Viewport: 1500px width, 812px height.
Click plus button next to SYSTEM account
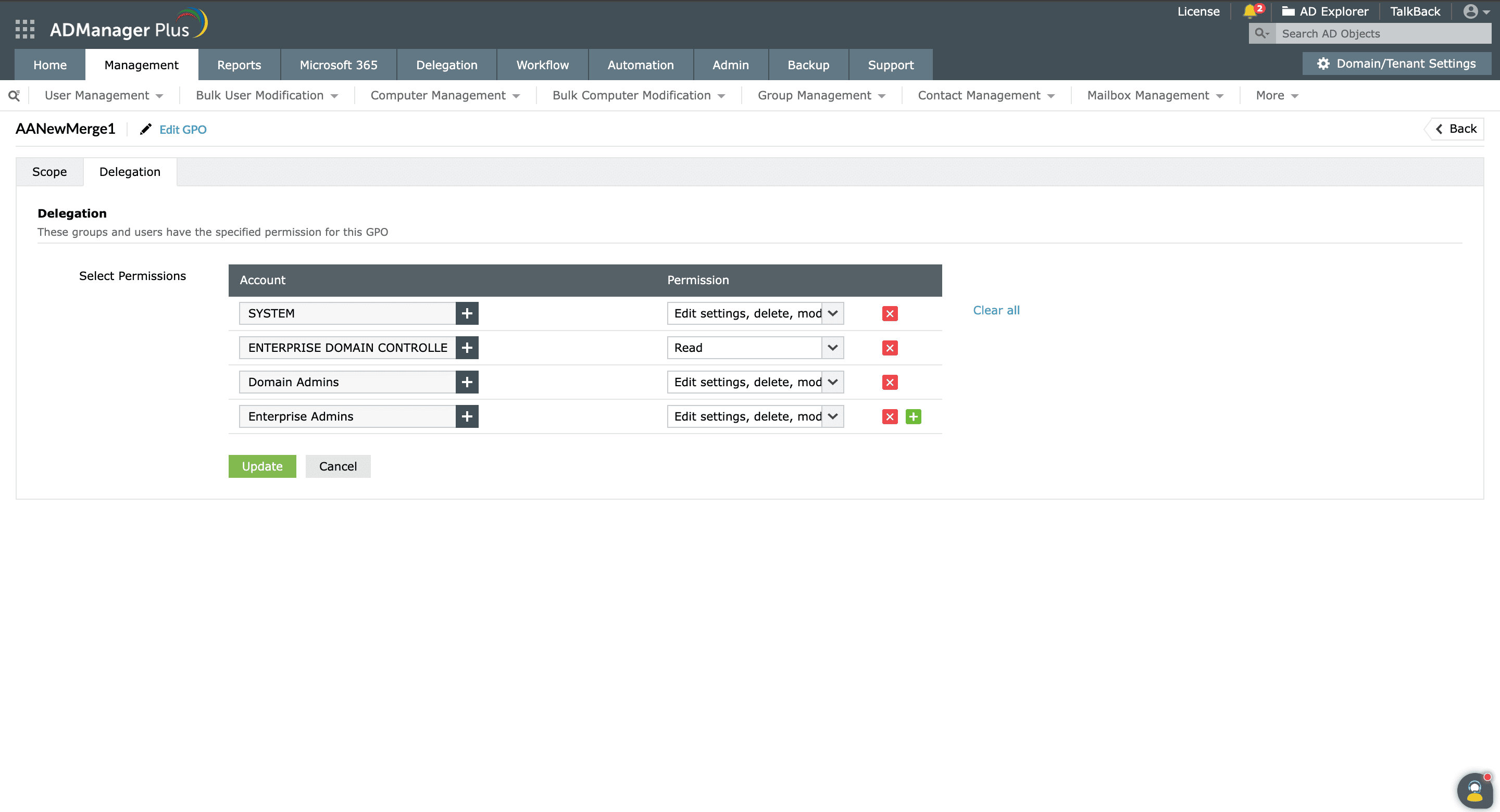467,314
